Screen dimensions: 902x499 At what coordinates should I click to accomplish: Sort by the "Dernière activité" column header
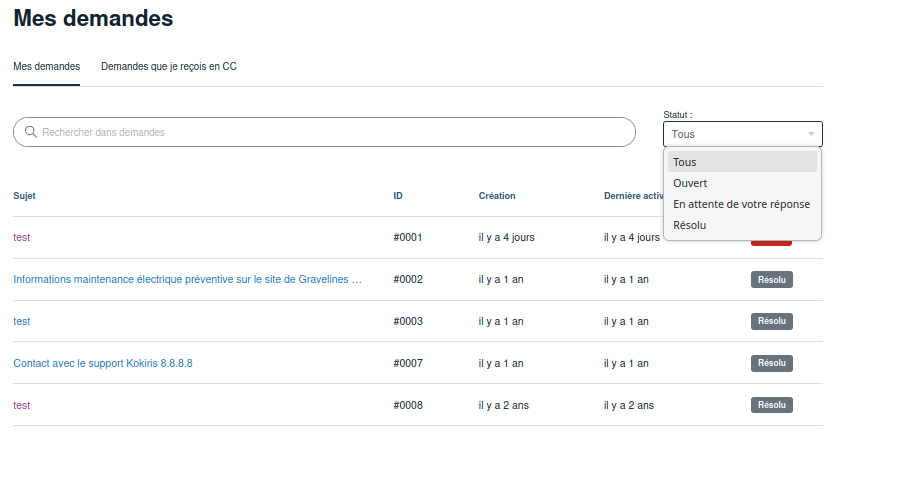633,196
